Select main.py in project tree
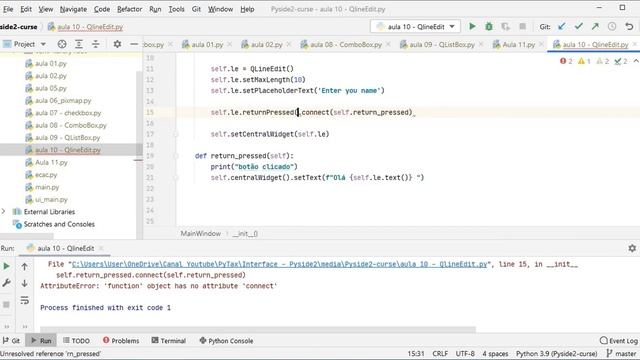This screenshot has width=640, height=360. click(47, 187)
